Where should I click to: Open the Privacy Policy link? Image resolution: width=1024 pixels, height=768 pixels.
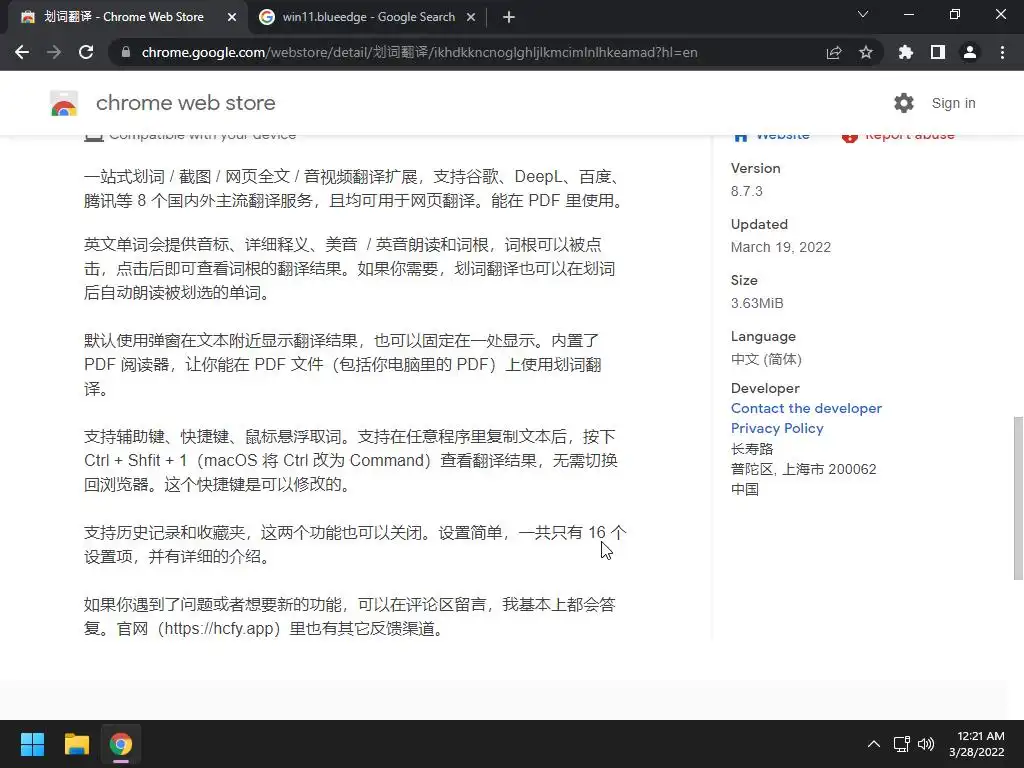(777, 428)
